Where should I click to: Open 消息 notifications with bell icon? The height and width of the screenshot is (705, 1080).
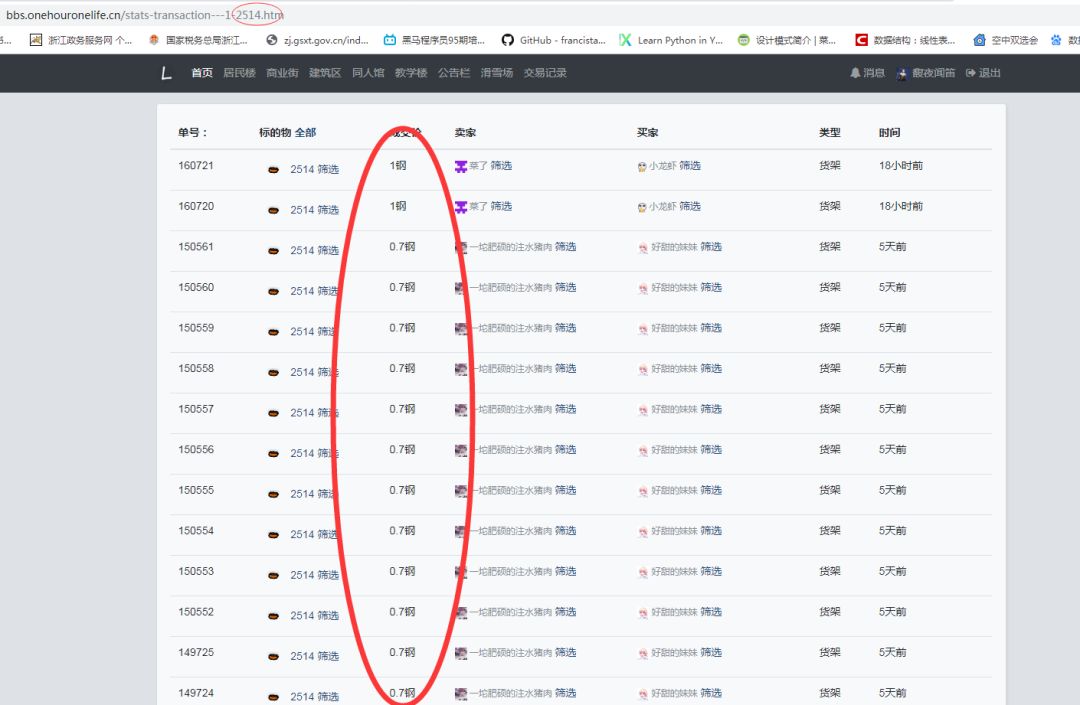(867, 73)
